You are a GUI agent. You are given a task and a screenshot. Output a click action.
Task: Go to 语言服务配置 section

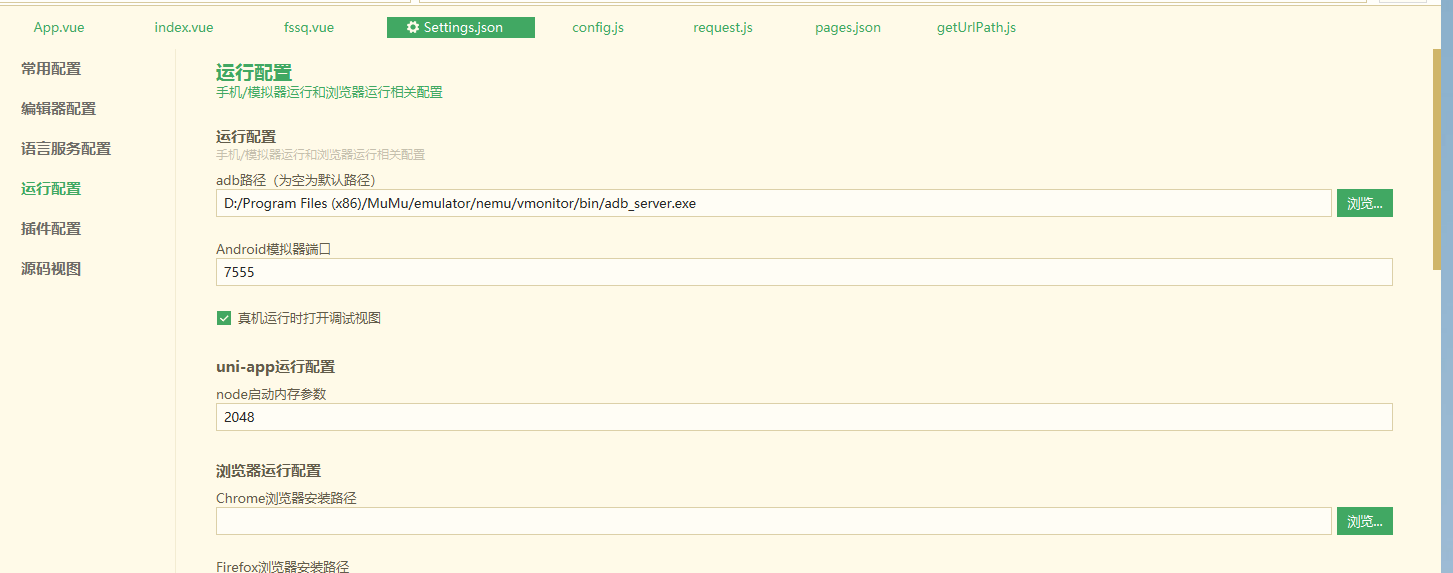click(66, 149)
